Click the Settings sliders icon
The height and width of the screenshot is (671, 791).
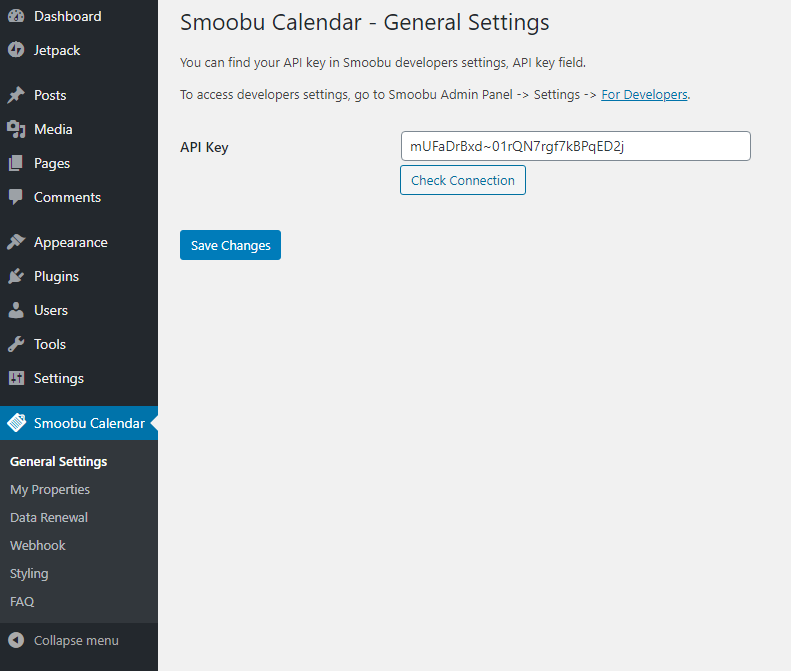click(16, 378)
